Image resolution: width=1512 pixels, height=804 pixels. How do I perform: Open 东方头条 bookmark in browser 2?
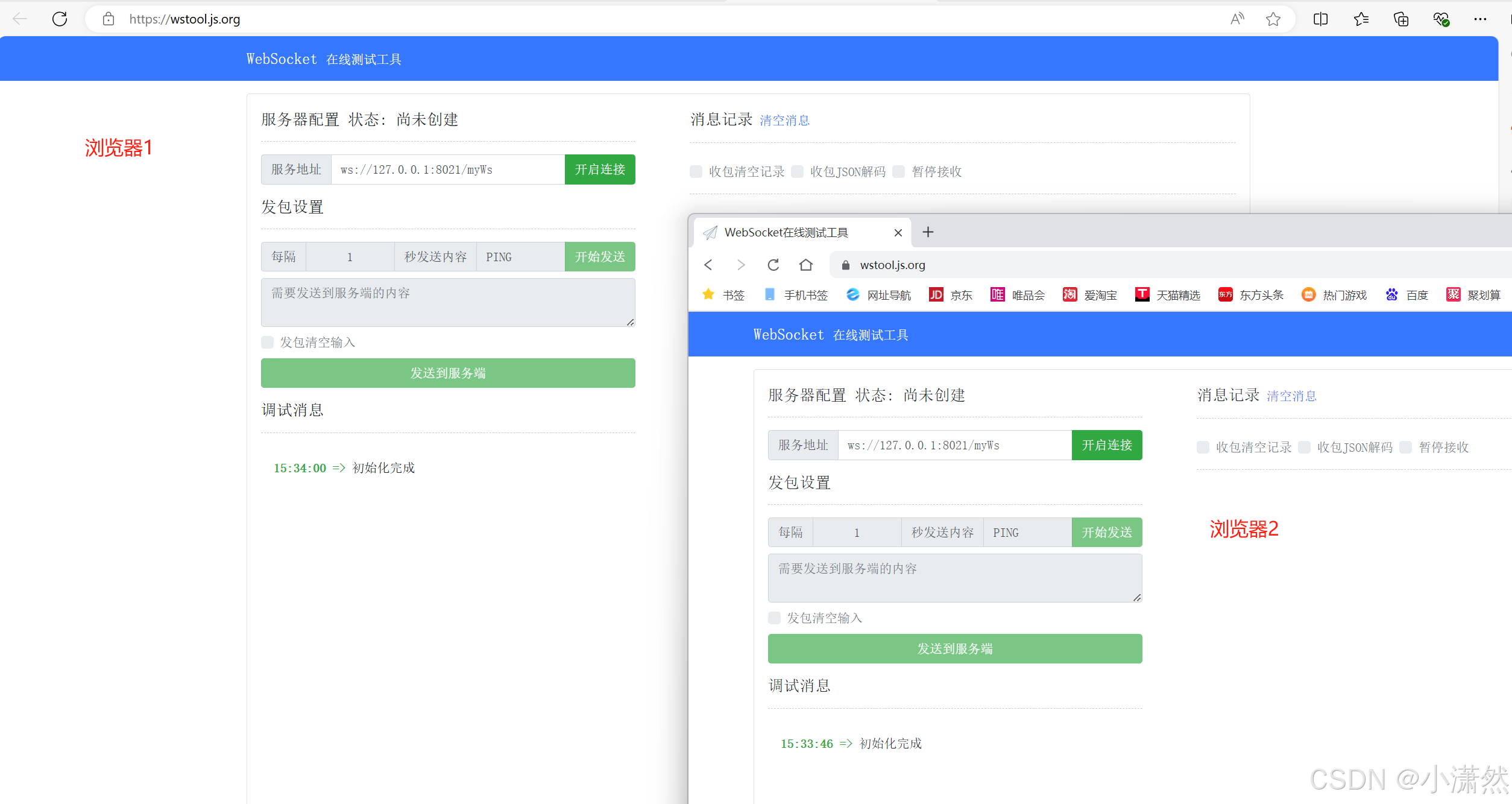point(1251,295)
